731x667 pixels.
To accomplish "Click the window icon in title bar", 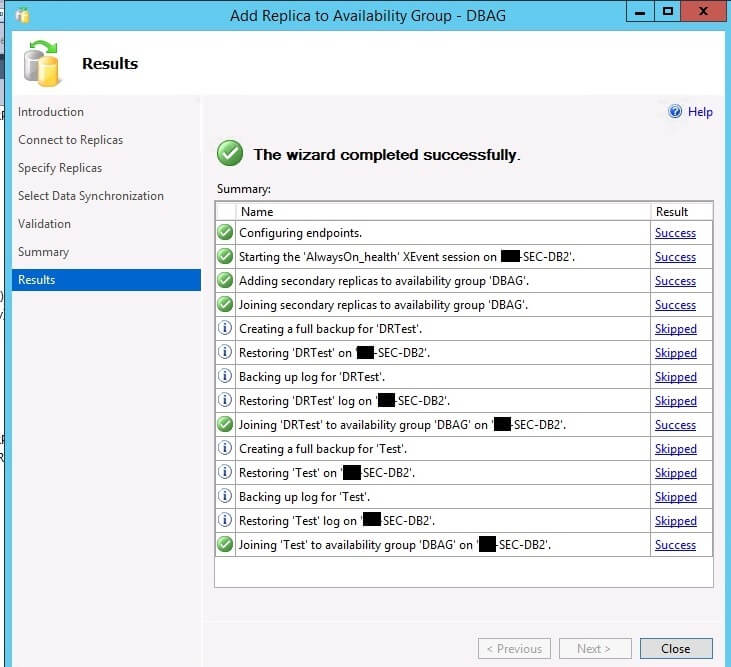I will 23,14.
